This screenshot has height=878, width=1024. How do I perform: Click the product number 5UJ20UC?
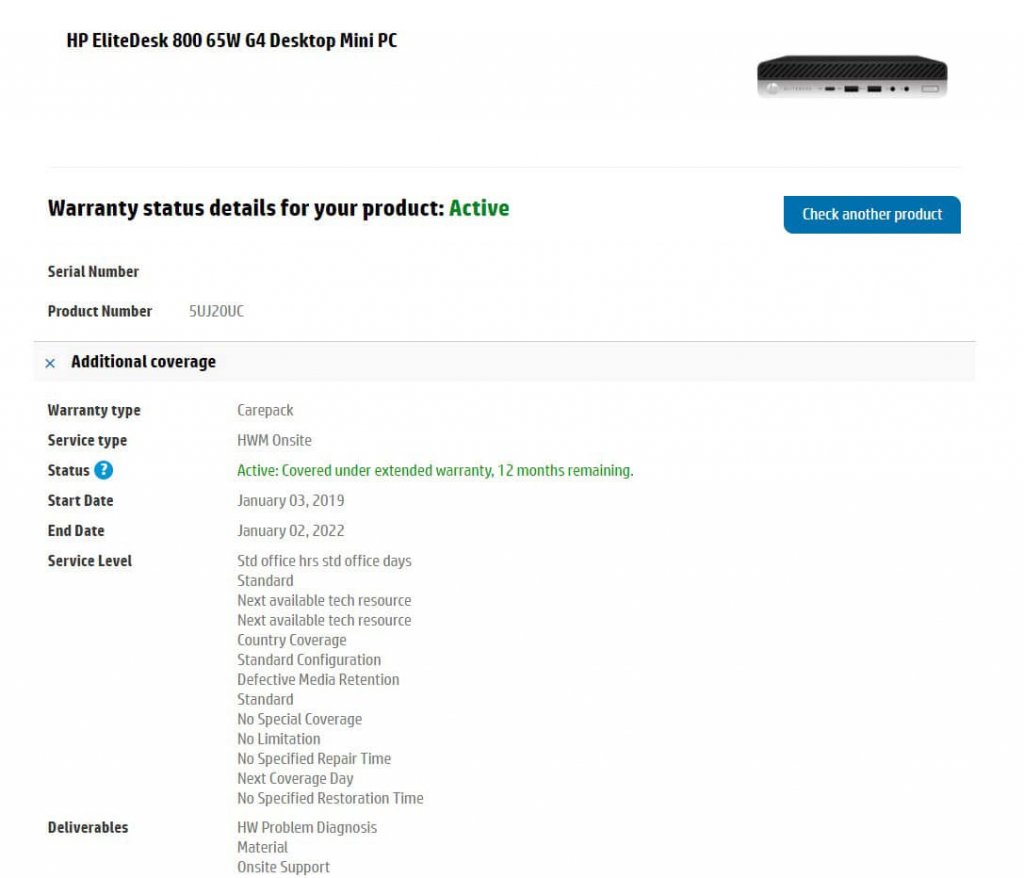pyautogui.click(x=216, y=311)
